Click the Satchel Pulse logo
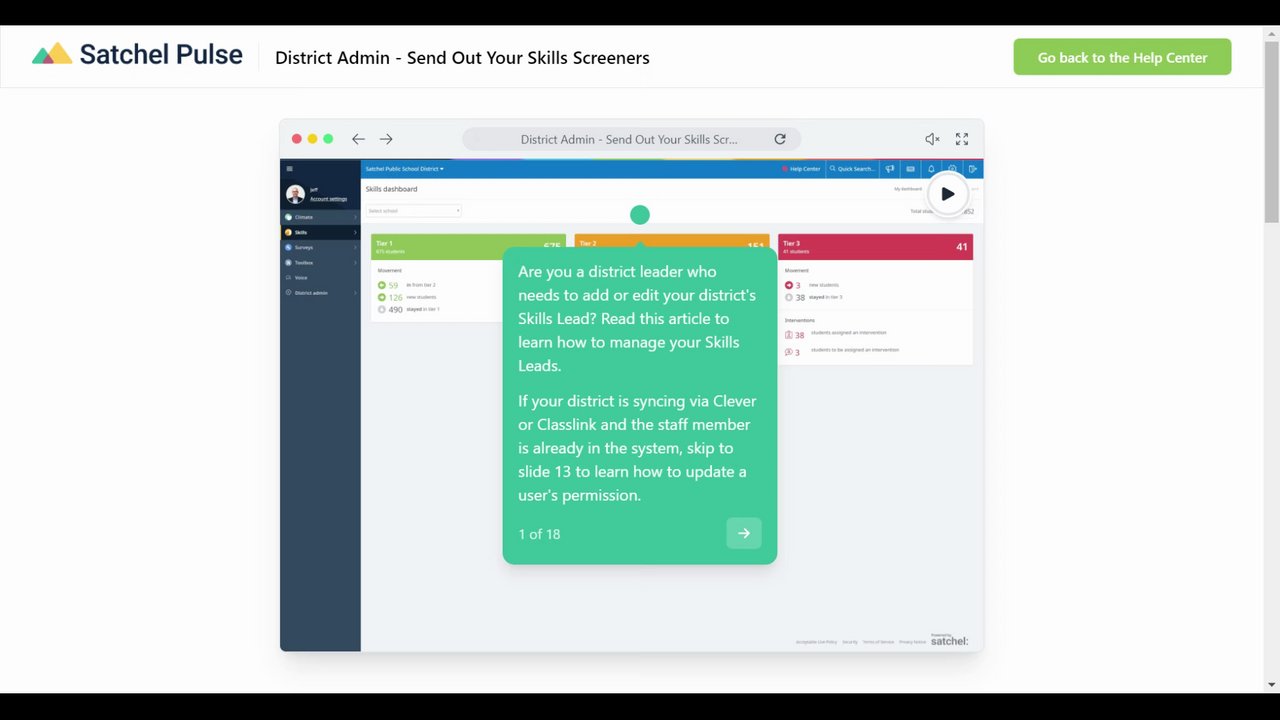The image size is (1280, 720). pyautogui.click(x=137, y=55)
